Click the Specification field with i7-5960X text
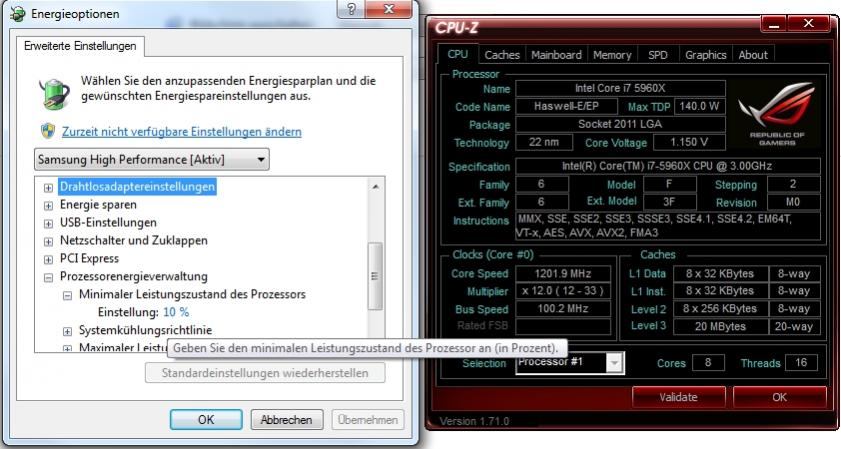841x449 pixels. [668, 166]
